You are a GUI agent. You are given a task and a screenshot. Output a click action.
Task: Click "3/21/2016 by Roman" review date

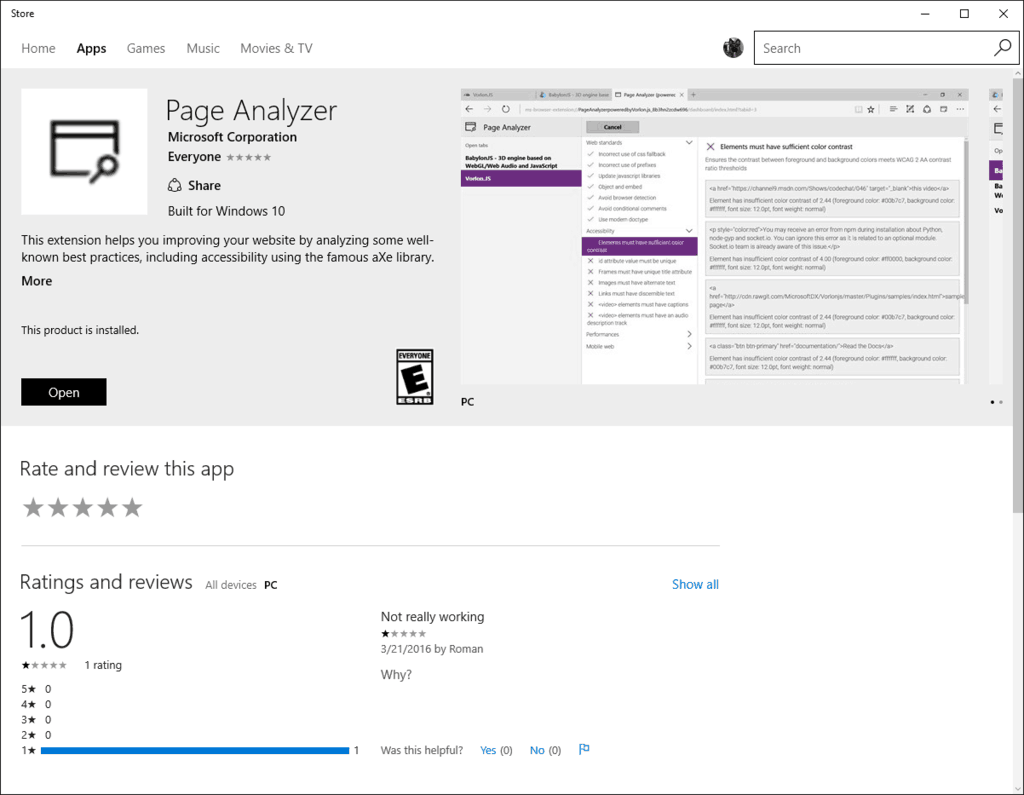pyautogui.click(x=432, y=649)
